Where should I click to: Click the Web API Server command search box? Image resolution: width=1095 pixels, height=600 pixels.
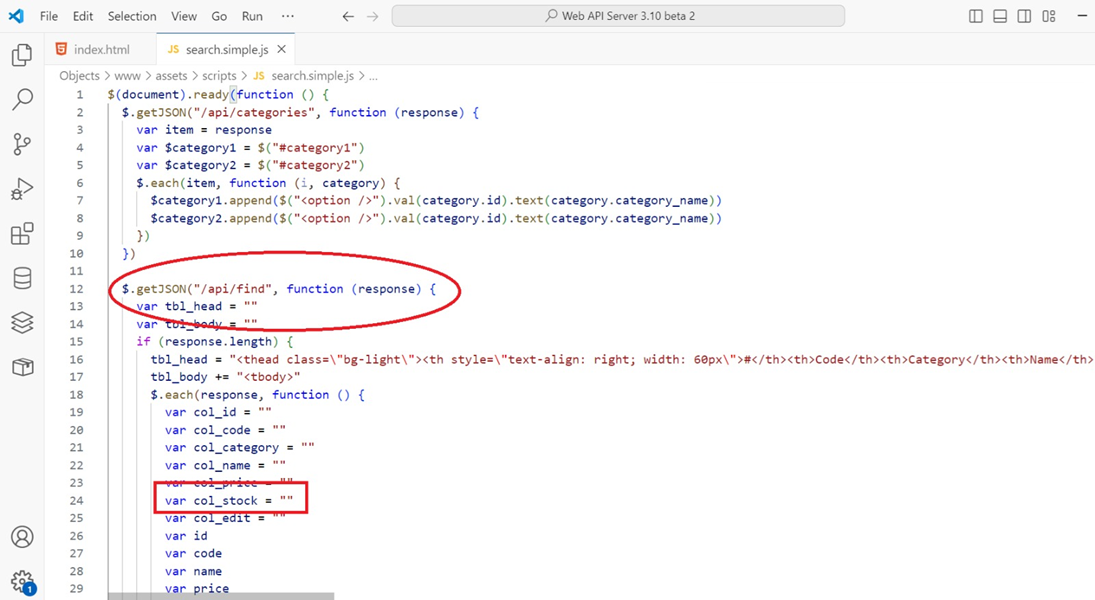tap(618, 16)
